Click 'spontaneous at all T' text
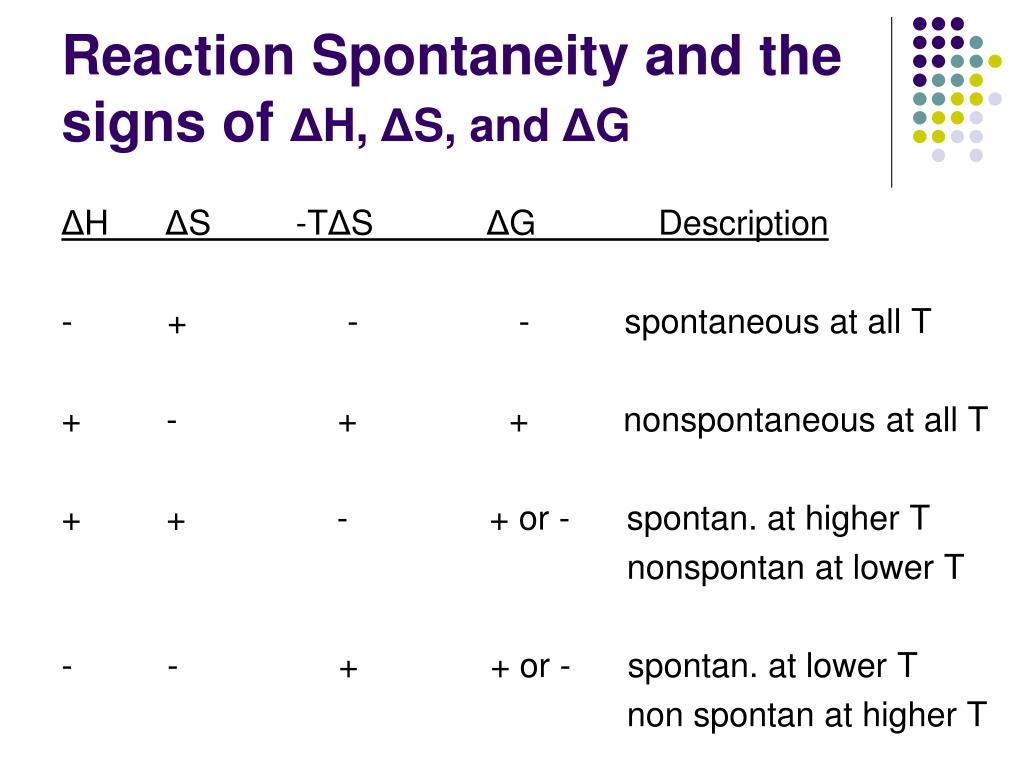Image resolution: width=1024 pixels, height=768 pixels. pyautogui.click(x=777, y=322)
